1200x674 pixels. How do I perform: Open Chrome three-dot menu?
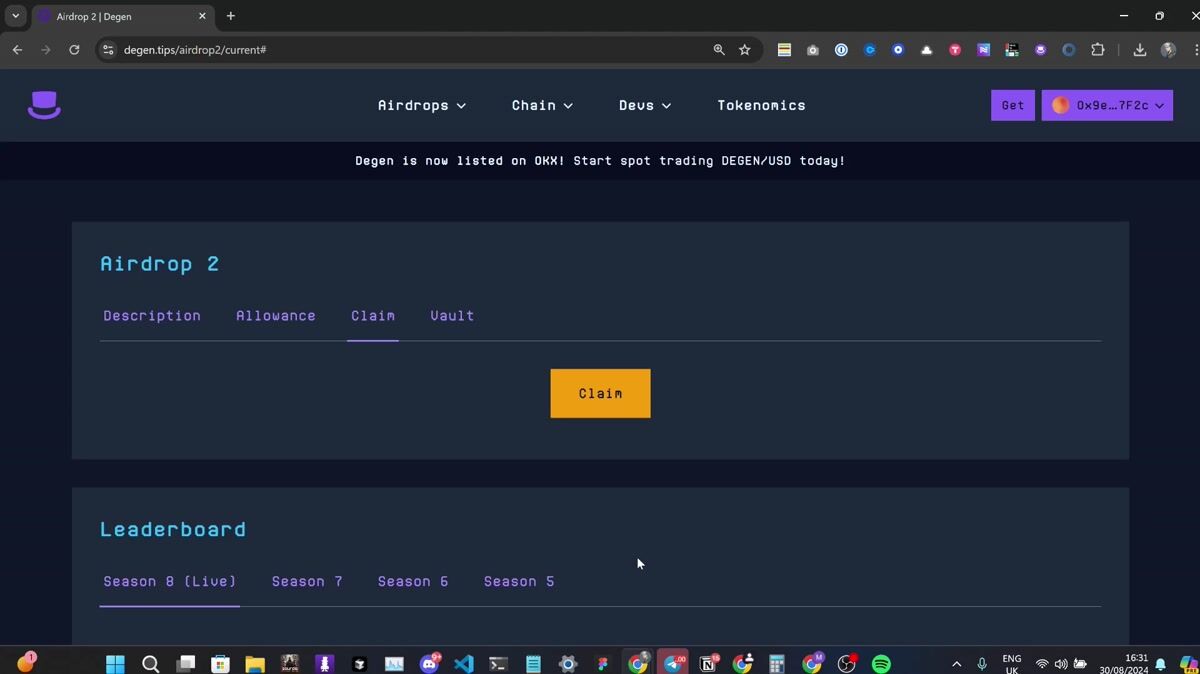[x=1195, y=50]
